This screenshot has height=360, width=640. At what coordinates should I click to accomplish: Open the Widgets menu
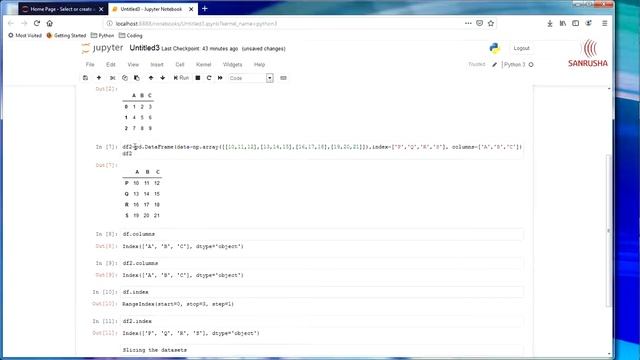[x=232, y=64]
